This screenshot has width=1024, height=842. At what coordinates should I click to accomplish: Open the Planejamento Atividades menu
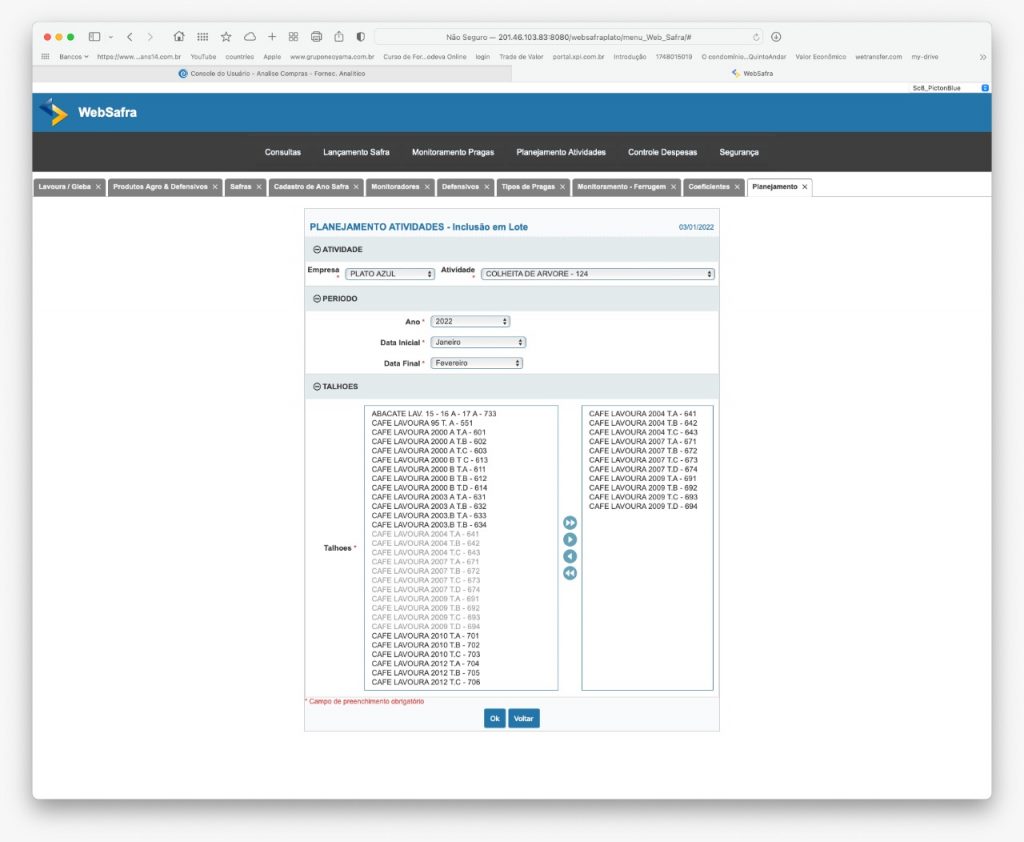pos(561,152)
